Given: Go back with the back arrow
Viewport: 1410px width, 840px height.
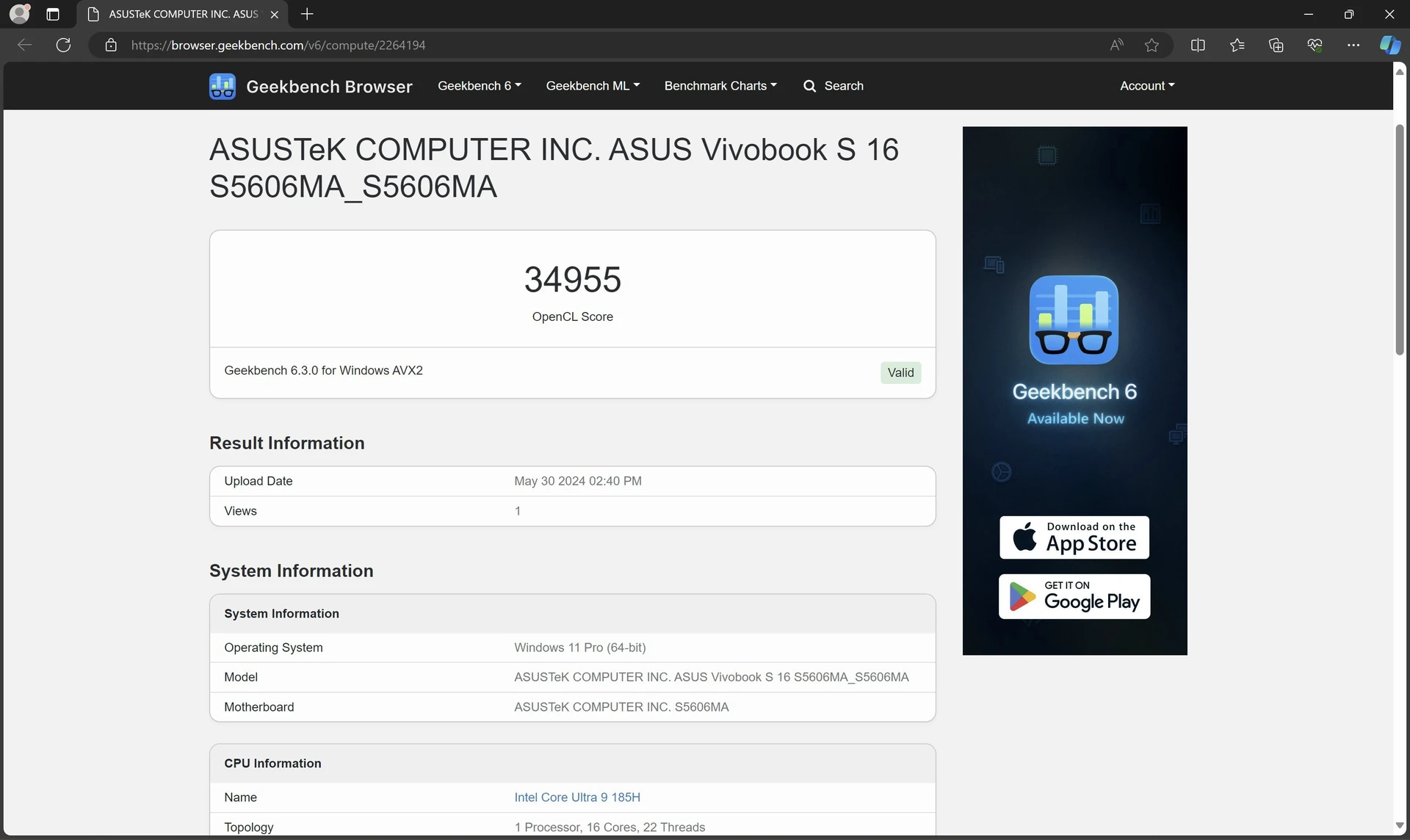Looking at the screenshot, I should 25,45.
